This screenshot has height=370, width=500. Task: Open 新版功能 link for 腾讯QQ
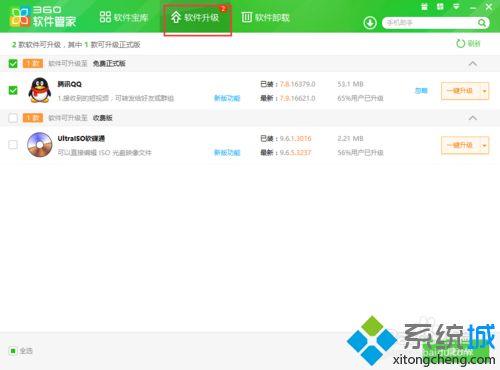pyautogui.click(x=227, y=98)
